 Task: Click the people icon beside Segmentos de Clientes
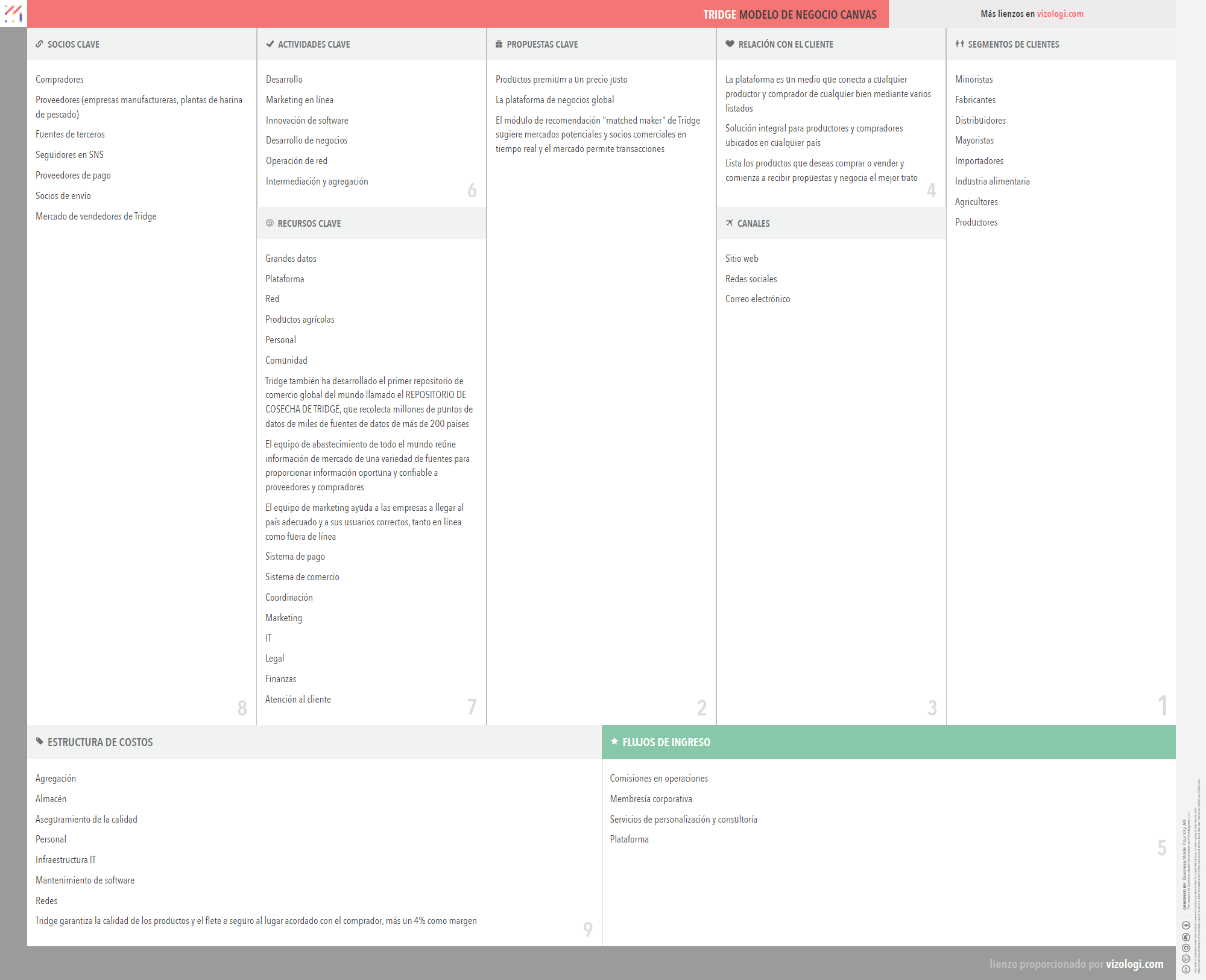pos(959,44)
